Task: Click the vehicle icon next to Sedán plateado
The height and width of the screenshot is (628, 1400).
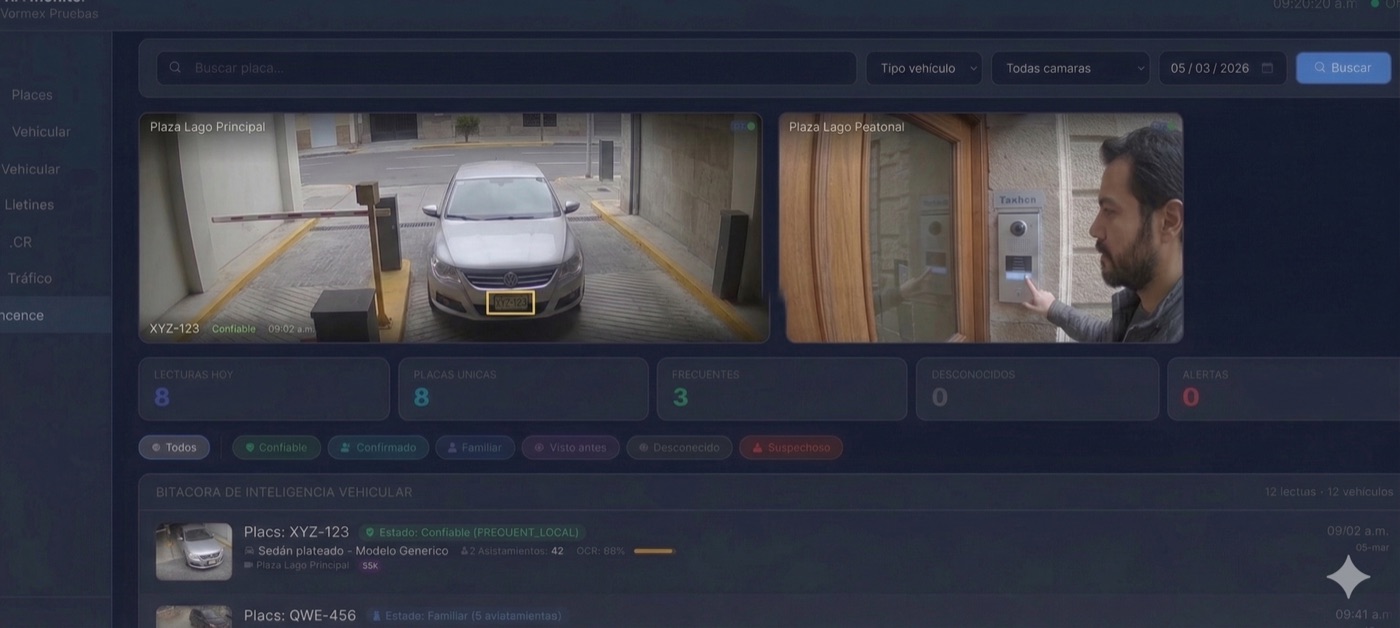Action: click(x=249, y=550)
